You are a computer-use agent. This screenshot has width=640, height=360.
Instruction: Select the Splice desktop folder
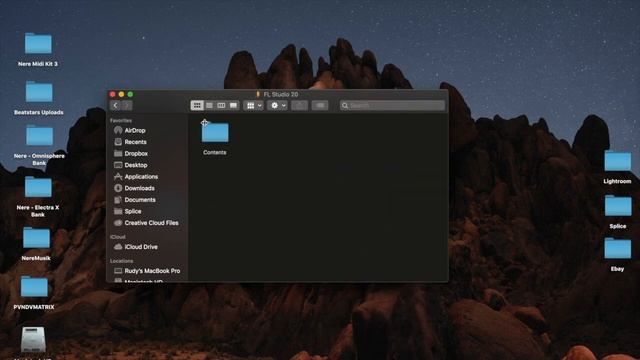(618, 206)
